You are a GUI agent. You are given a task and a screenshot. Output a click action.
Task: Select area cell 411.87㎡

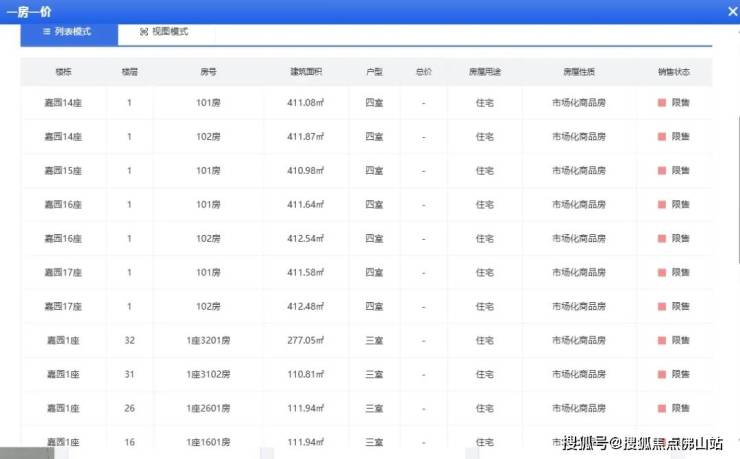click(x=305, y=136)
